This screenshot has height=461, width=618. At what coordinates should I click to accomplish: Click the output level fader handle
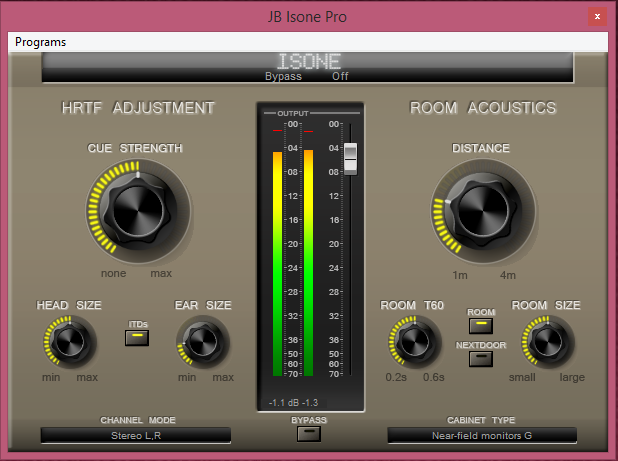click(x=350, y=159)
